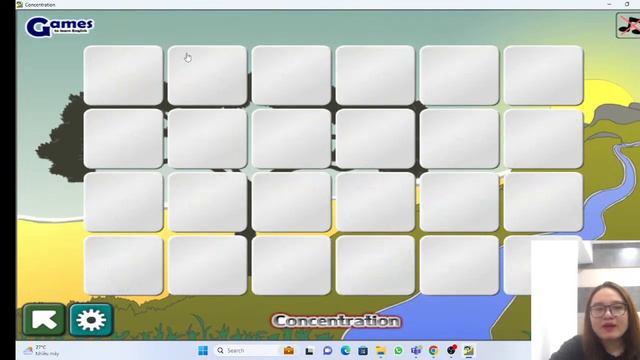Flip the third card in the top row
Viewport: 640px width, 360px height.
[x=291, y=76]
